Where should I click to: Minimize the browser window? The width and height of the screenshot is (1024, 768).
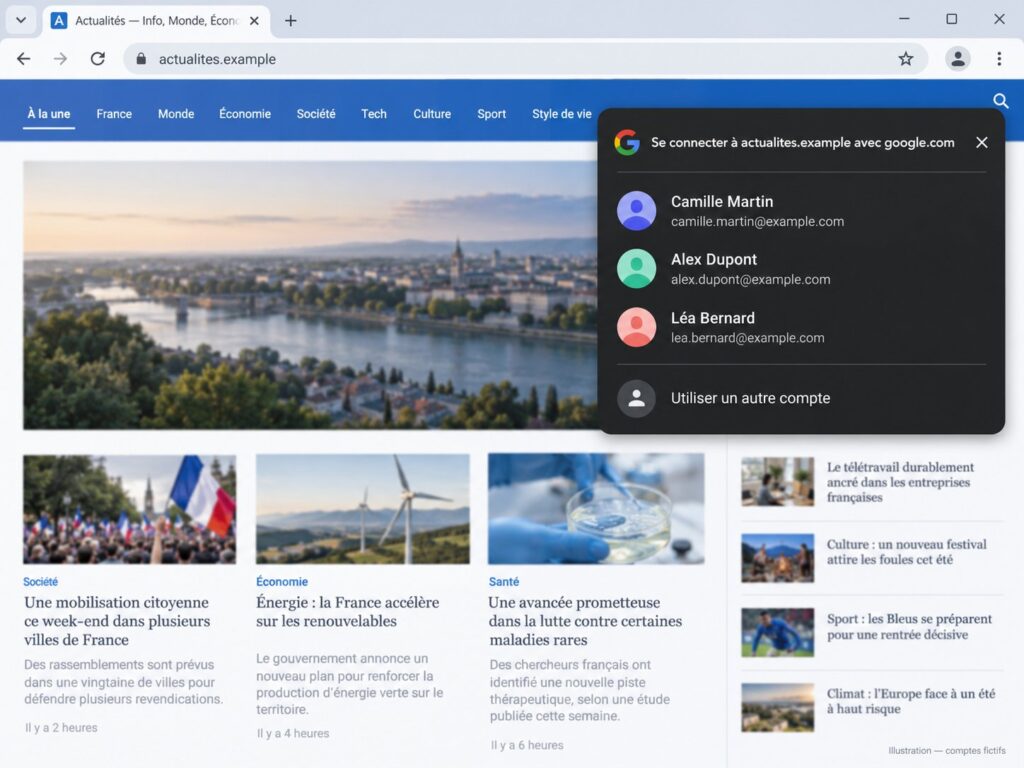tap(904, 19)
